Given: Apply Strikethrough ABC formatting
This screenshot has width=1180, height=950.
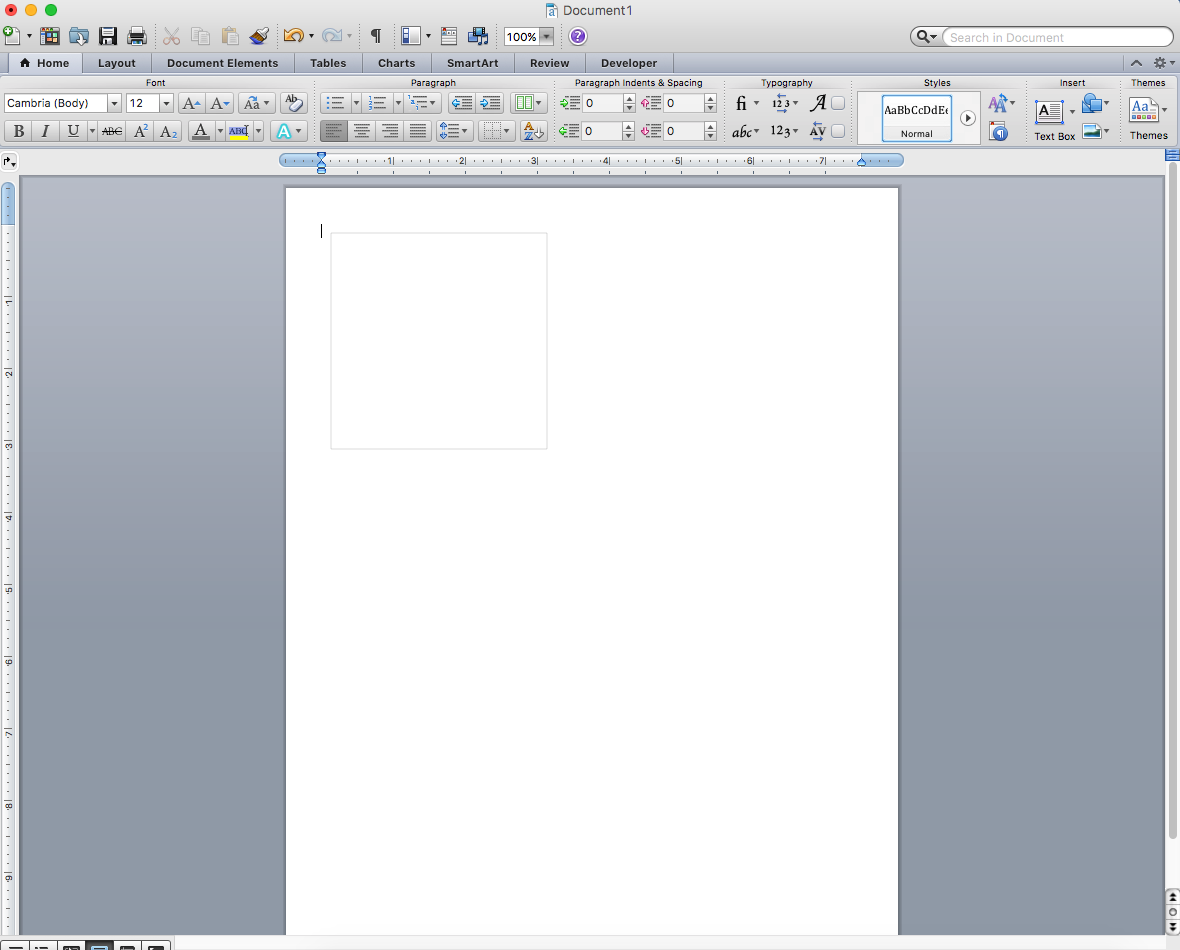Looking at the screenshot, I should [x=112, y=132].
